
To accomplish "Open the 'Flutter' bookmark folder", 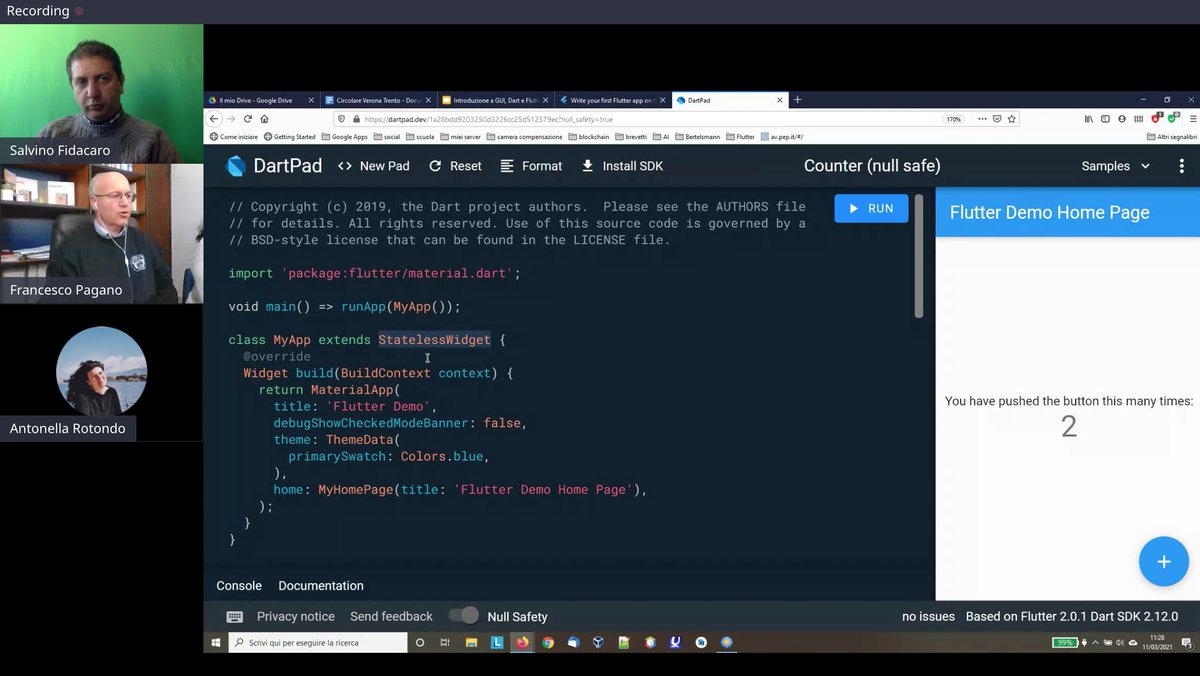I will pyautogui.click(x=740, y=137).
